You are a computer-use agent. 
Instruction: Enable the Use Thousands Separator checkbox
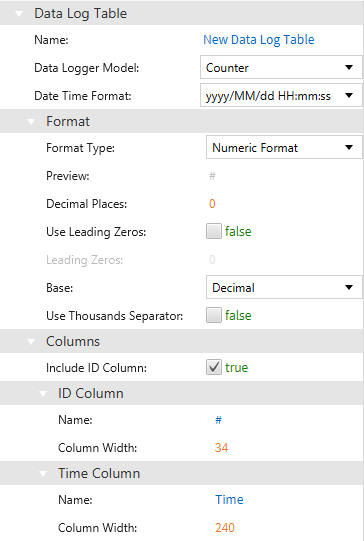tap(214, 315)
